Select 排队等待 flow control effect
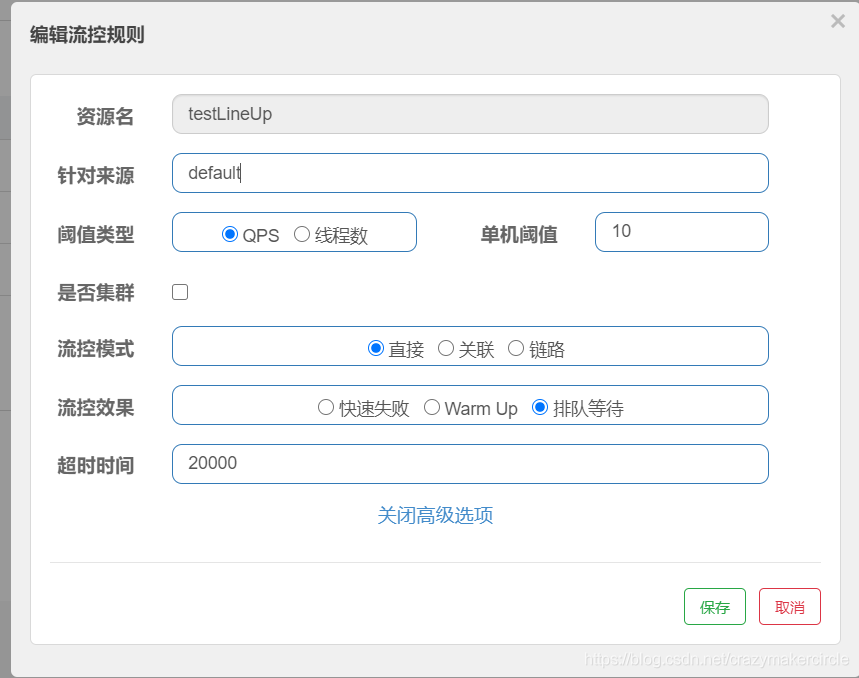Image resolution: width=859 pixels, height=678 pixels. (540, 407)
